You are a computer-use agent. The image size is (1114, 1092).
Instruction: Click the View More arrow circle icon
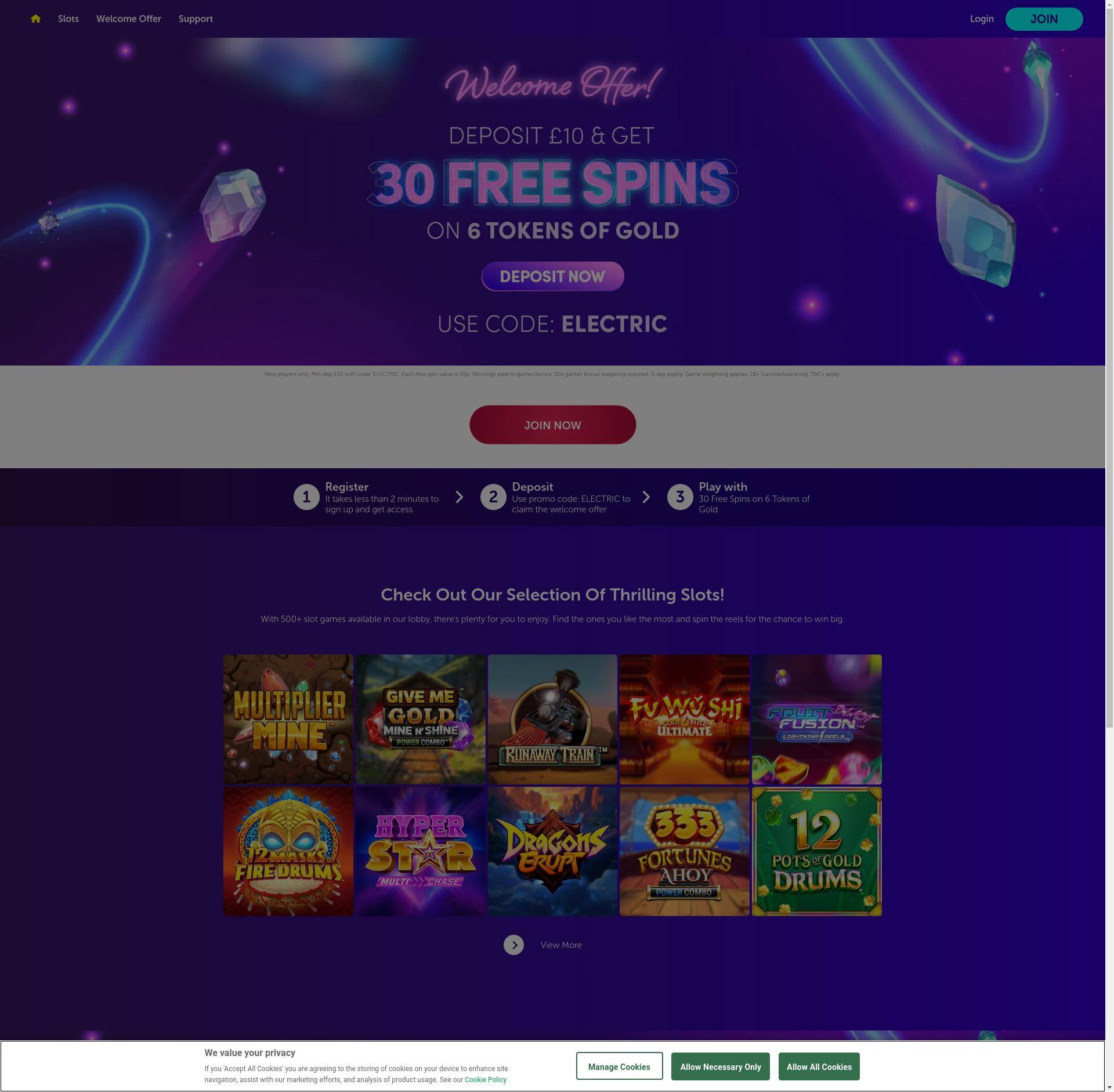pos(513,945)
